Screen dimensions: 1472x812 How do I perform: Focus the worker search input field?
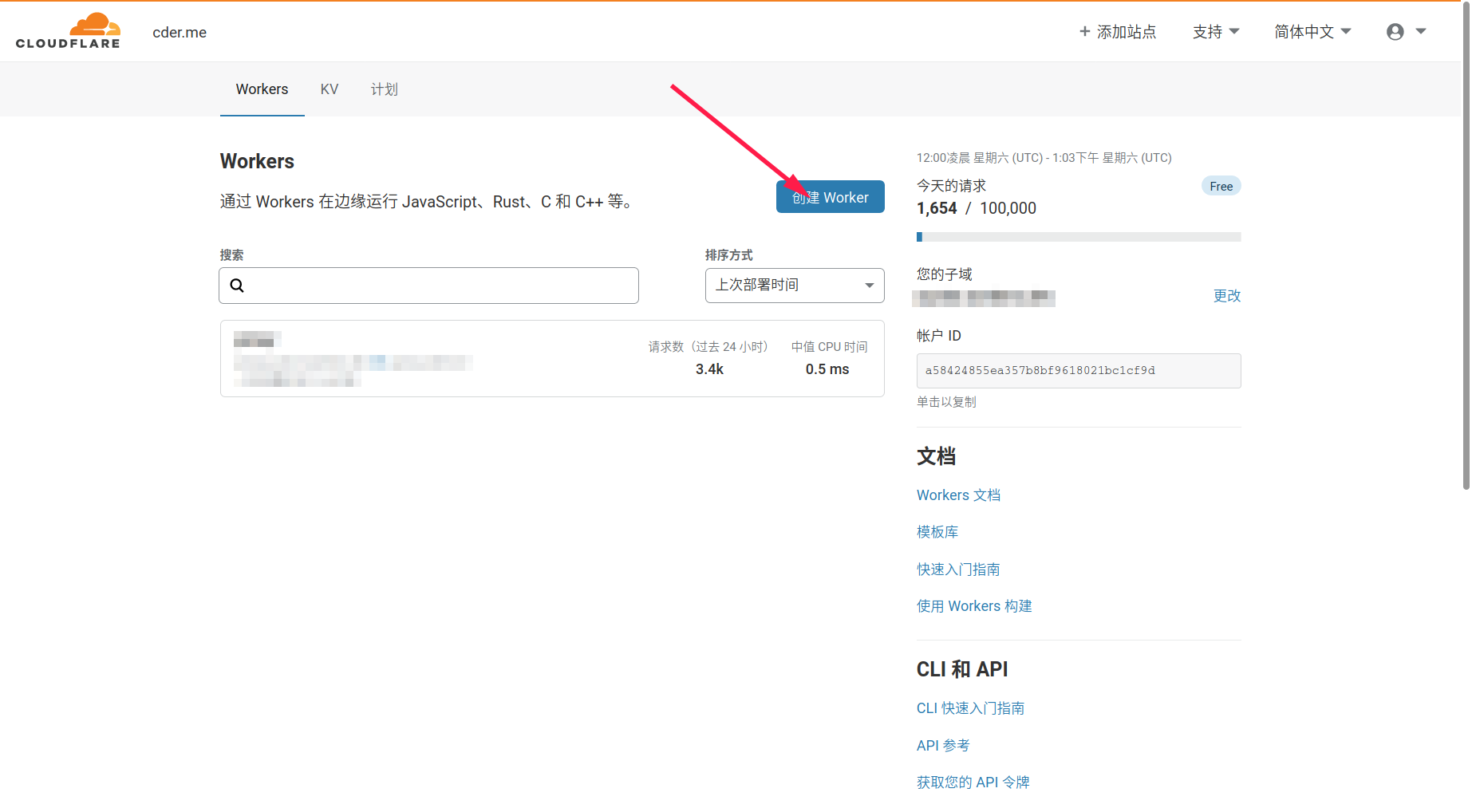[428, 286]
